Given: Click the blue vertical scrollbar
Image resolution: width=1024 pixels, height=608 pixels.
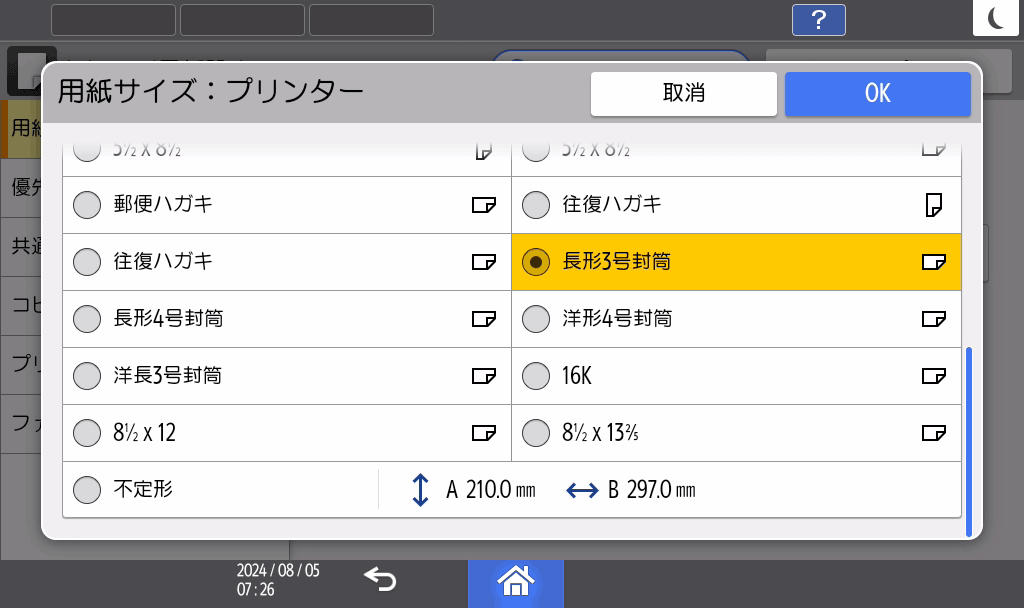Looking at the screenshot, I should click(968, 441).
